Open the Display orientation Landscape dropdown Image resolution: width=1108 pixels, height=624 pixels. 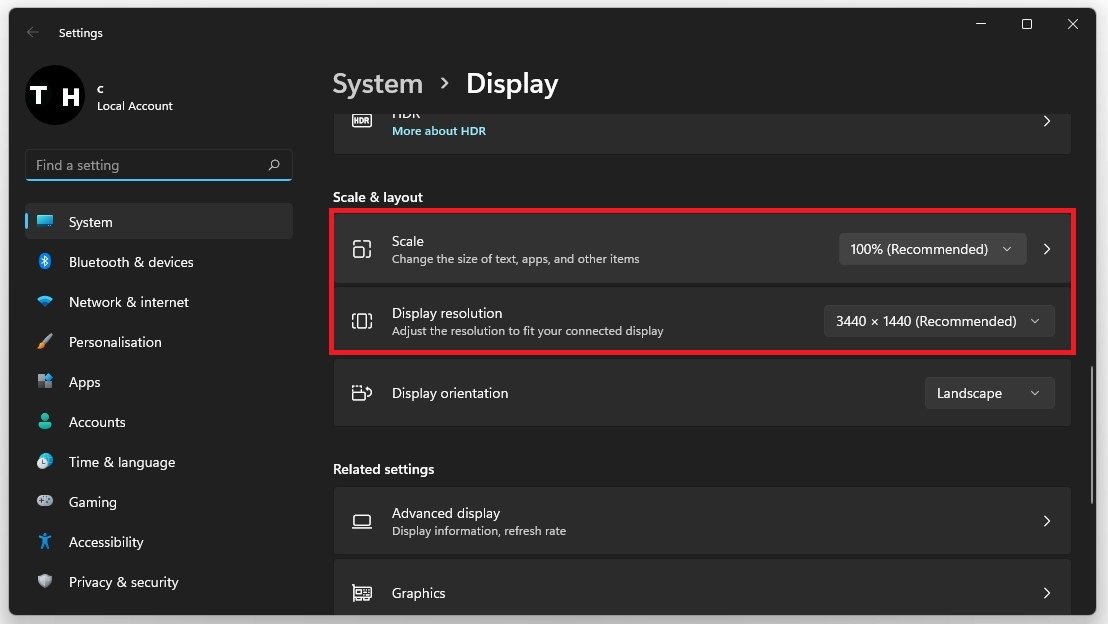(988, 393)
